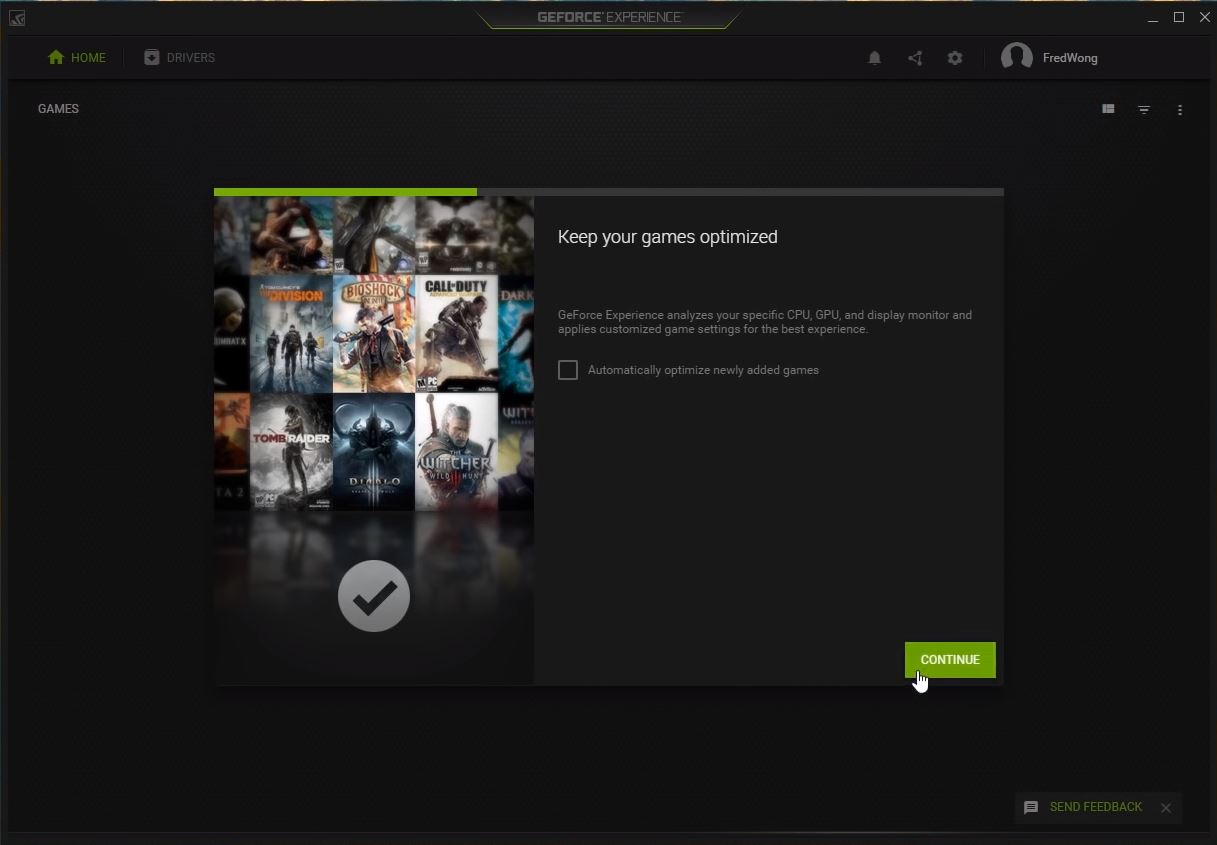This screenshot has height=845, width=1217.
Task: Click the Send Feedback link
Action: (1094, 807)
